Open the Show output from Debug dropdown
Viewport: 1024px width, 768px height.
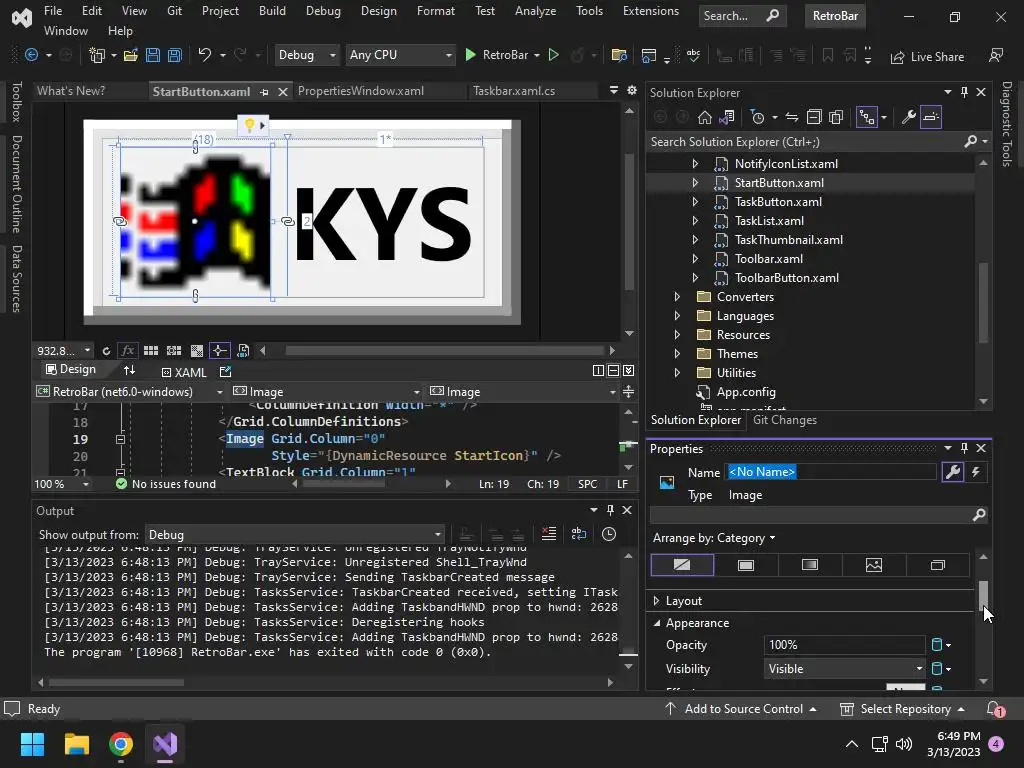[x=295, y=534]
